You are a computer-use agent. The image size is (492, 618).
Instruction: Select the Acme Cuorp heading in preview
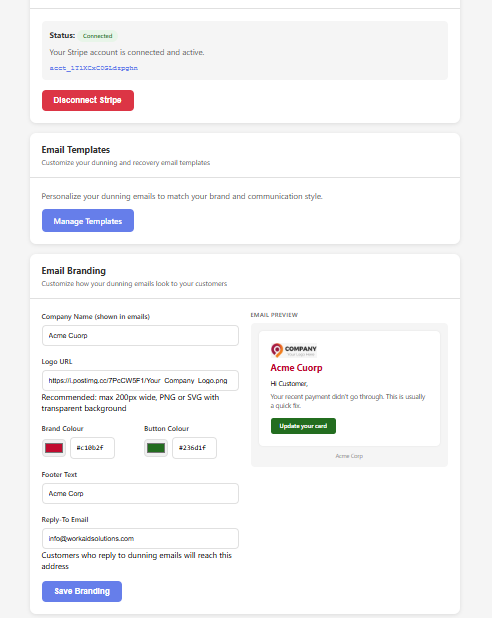[x=296, y=368]
